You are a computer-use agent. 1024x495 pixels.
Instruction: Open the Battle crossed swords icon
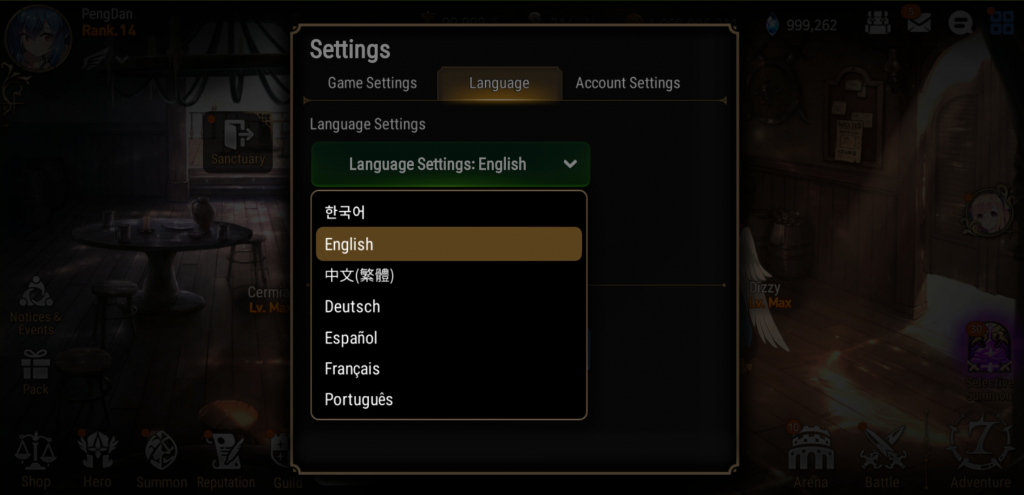pyautogui.click(x=882, y=449)
